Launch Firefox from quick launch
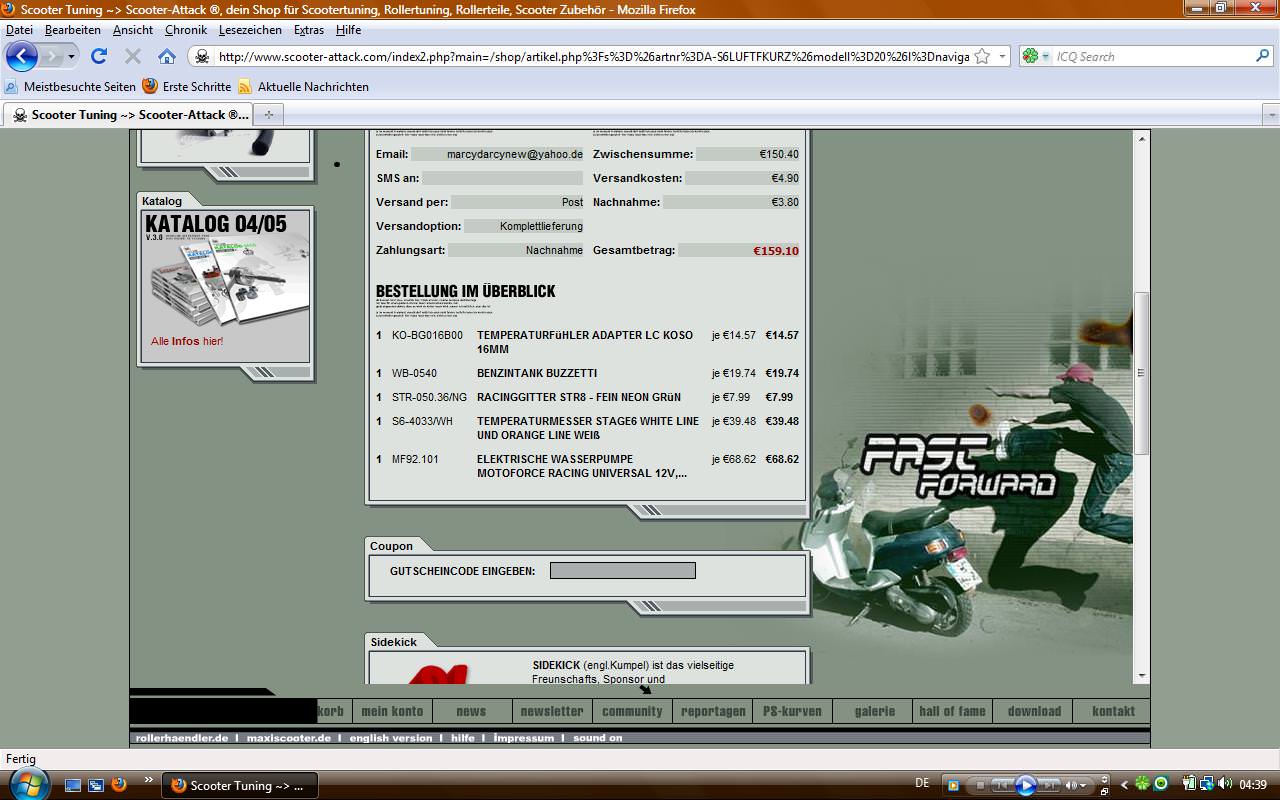 tap(119, 785)
